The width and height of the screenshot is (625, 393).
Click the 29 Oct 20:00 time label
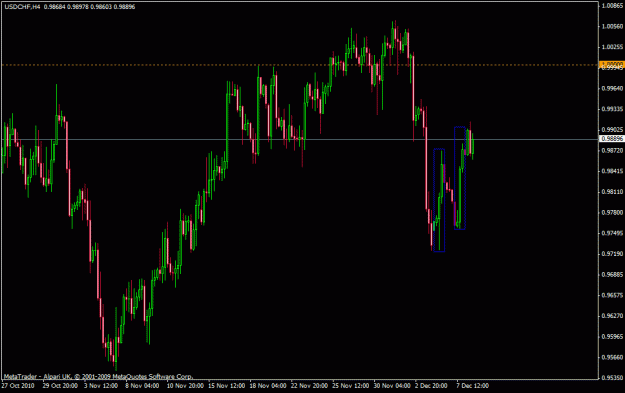tap(60, 386)
